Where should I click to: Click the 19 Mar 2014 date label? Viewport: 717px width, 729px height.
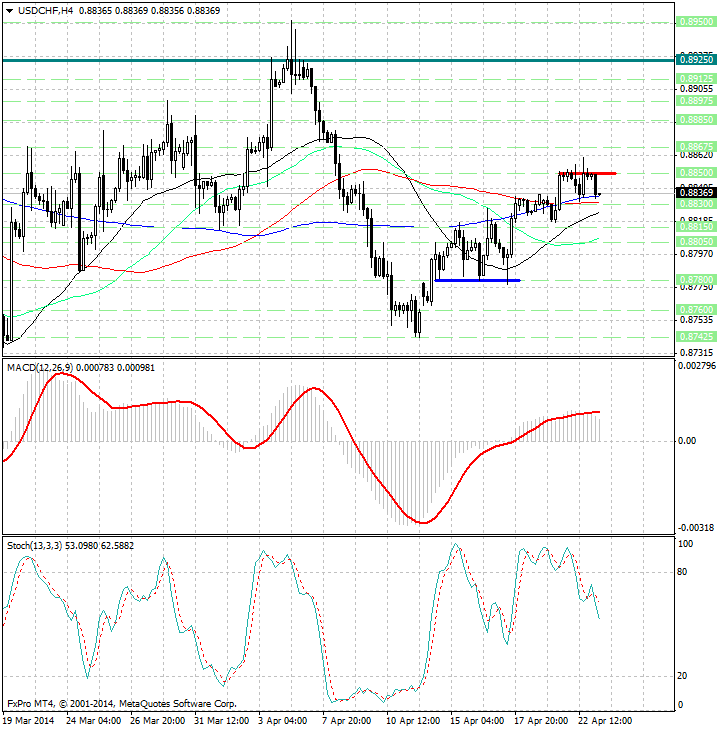coord(28,720)
